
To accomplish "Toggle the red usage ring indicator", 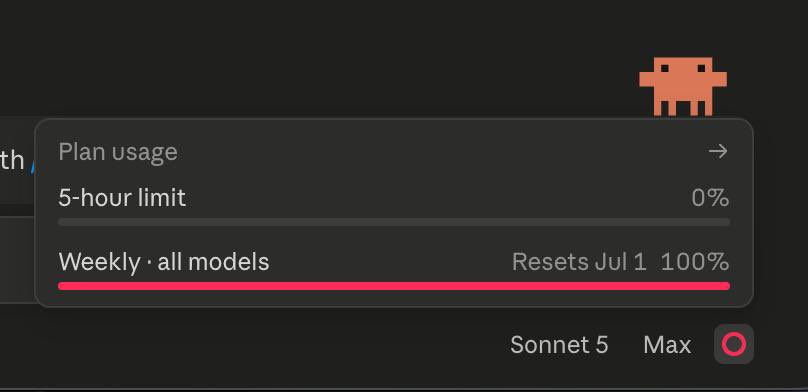I will tap(734, 344).
